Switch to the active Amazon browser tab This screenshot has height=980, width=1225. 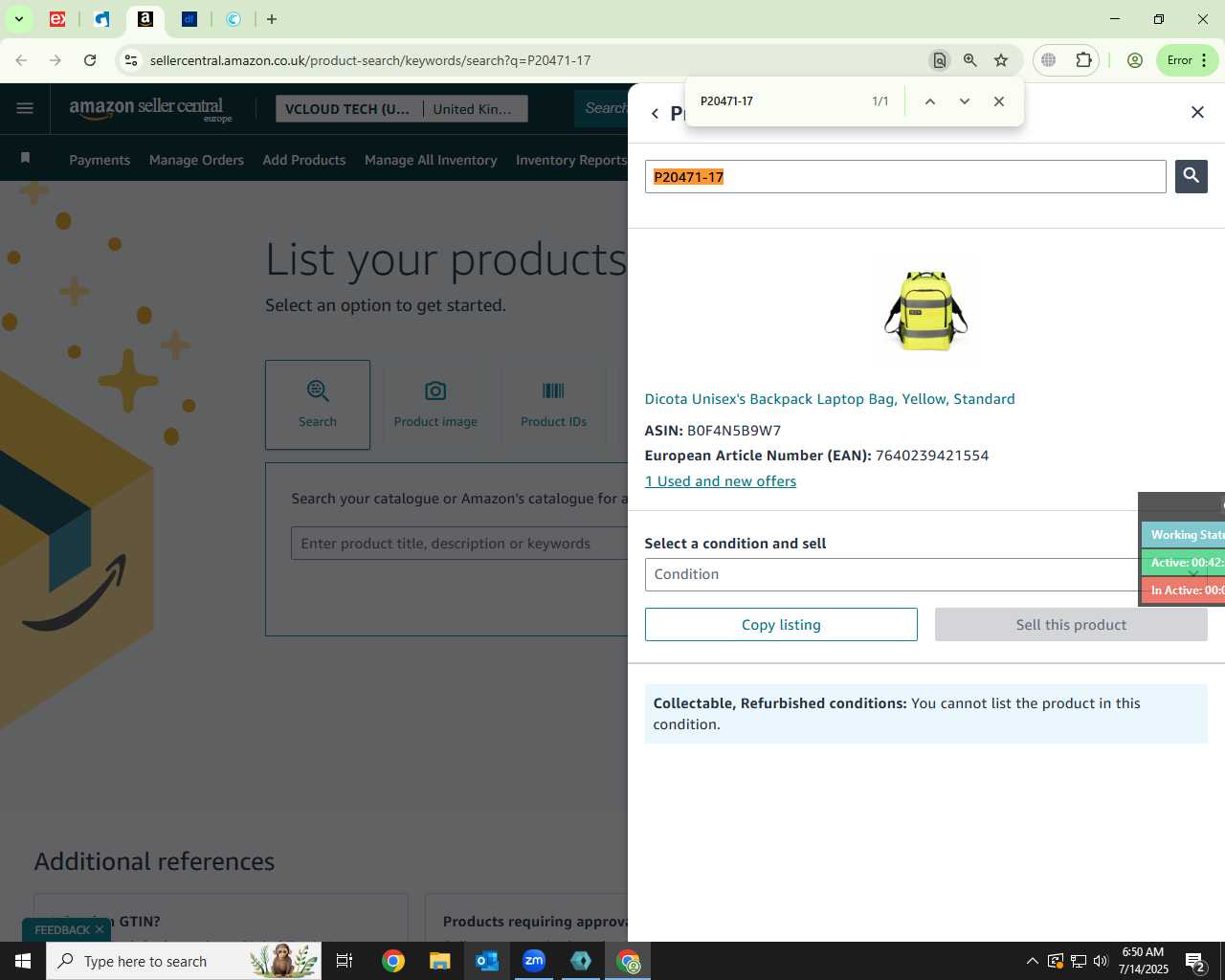click(x=145, y=19)
